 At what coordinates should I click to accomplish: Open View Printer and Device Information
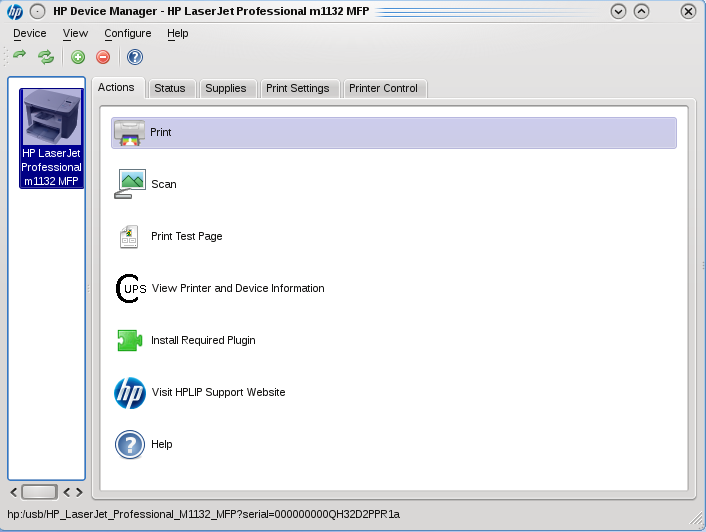coord(238,289)
